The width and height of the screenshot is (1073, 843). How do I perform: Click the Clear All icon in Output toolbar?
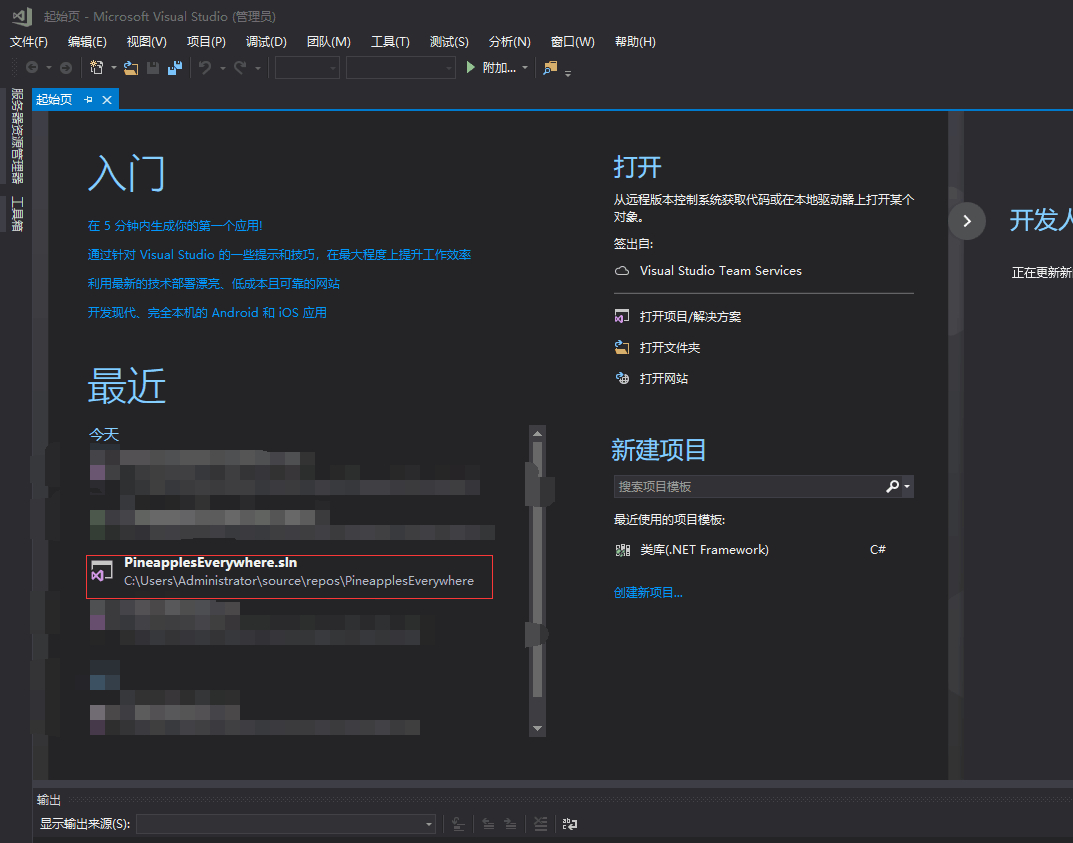[x=541, y=824]
